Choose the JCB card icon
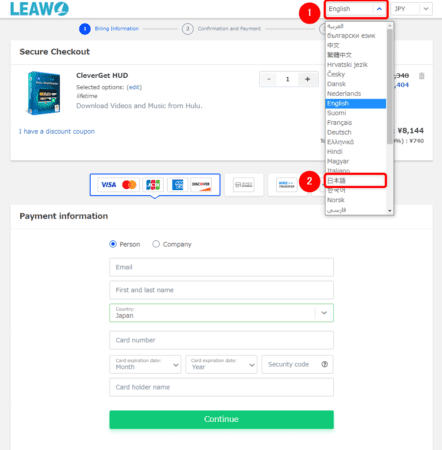This screenshot has height=450, width=442. pos(153,184)
